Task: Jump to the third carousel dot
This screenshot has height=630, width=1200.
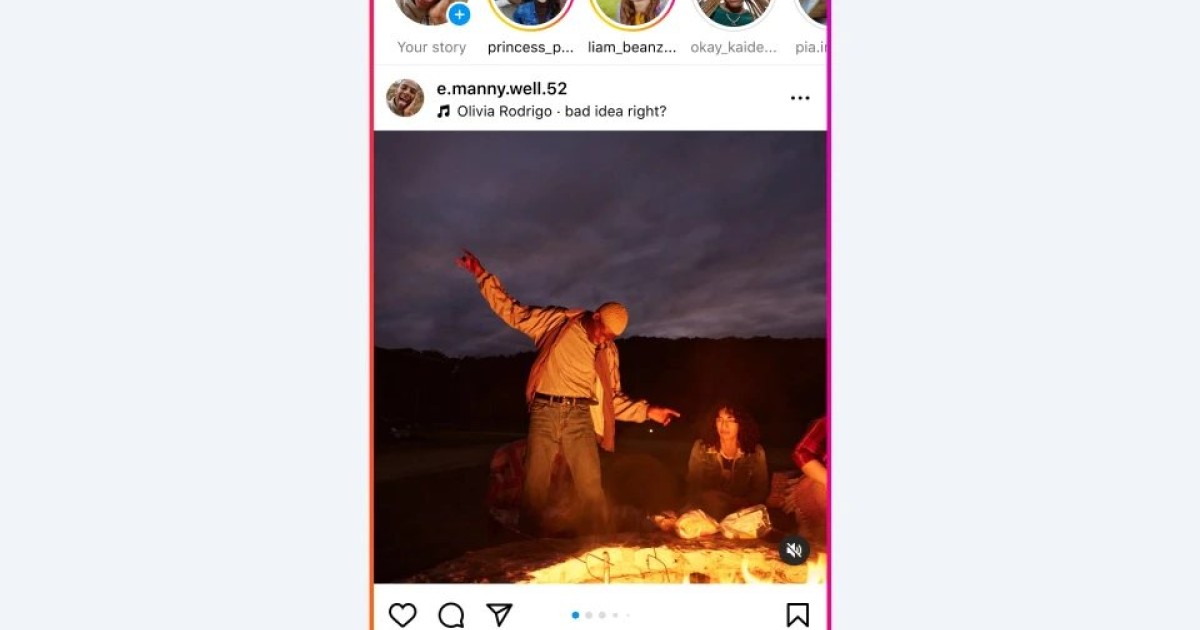Action: [x=602, y=615]
